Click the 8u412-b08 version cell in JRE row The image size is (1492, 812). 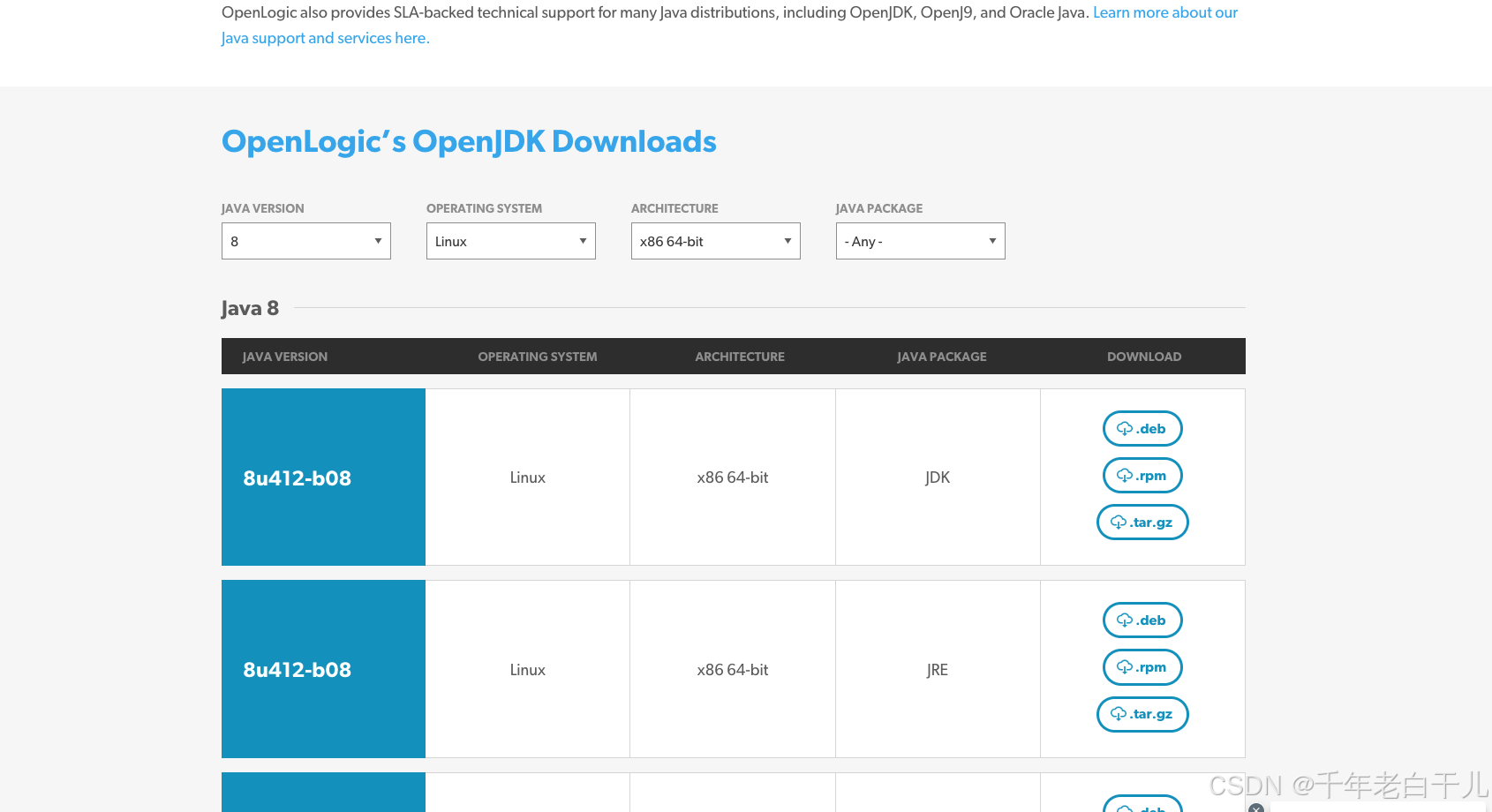tap(323, 669)
